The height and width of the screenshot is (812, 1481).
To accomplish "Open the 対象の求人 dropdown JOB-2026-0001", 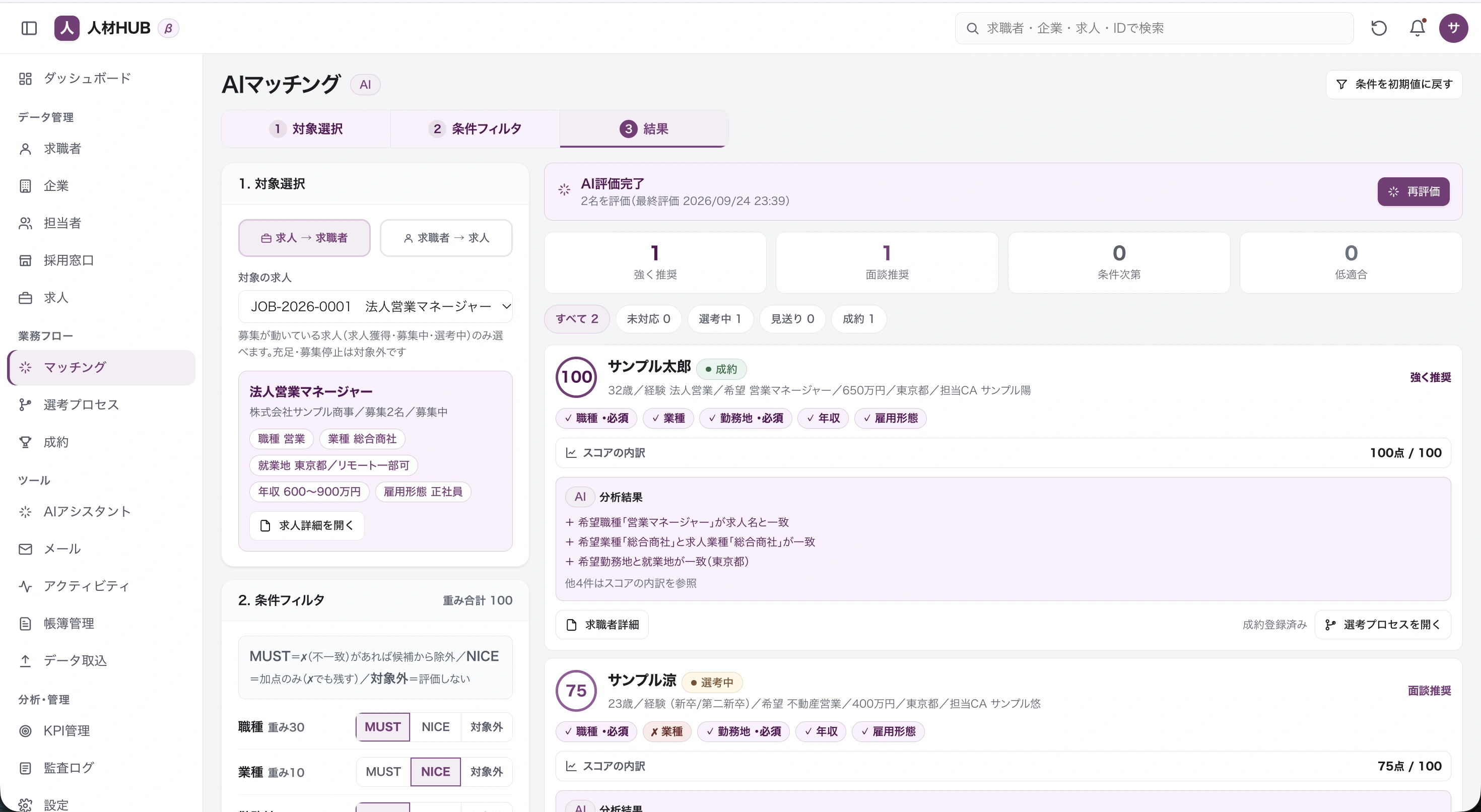I will coord(375,306).
